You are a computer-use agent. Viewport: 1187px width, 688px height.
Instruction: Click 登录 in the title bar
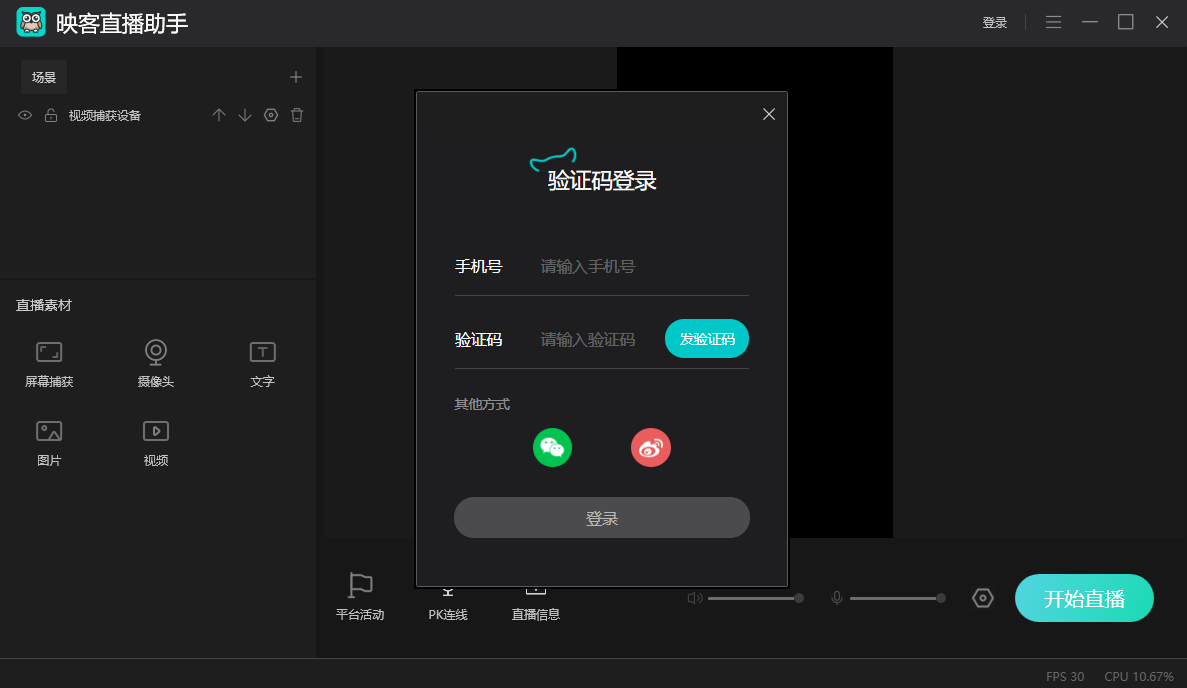[x=994, y=23]
